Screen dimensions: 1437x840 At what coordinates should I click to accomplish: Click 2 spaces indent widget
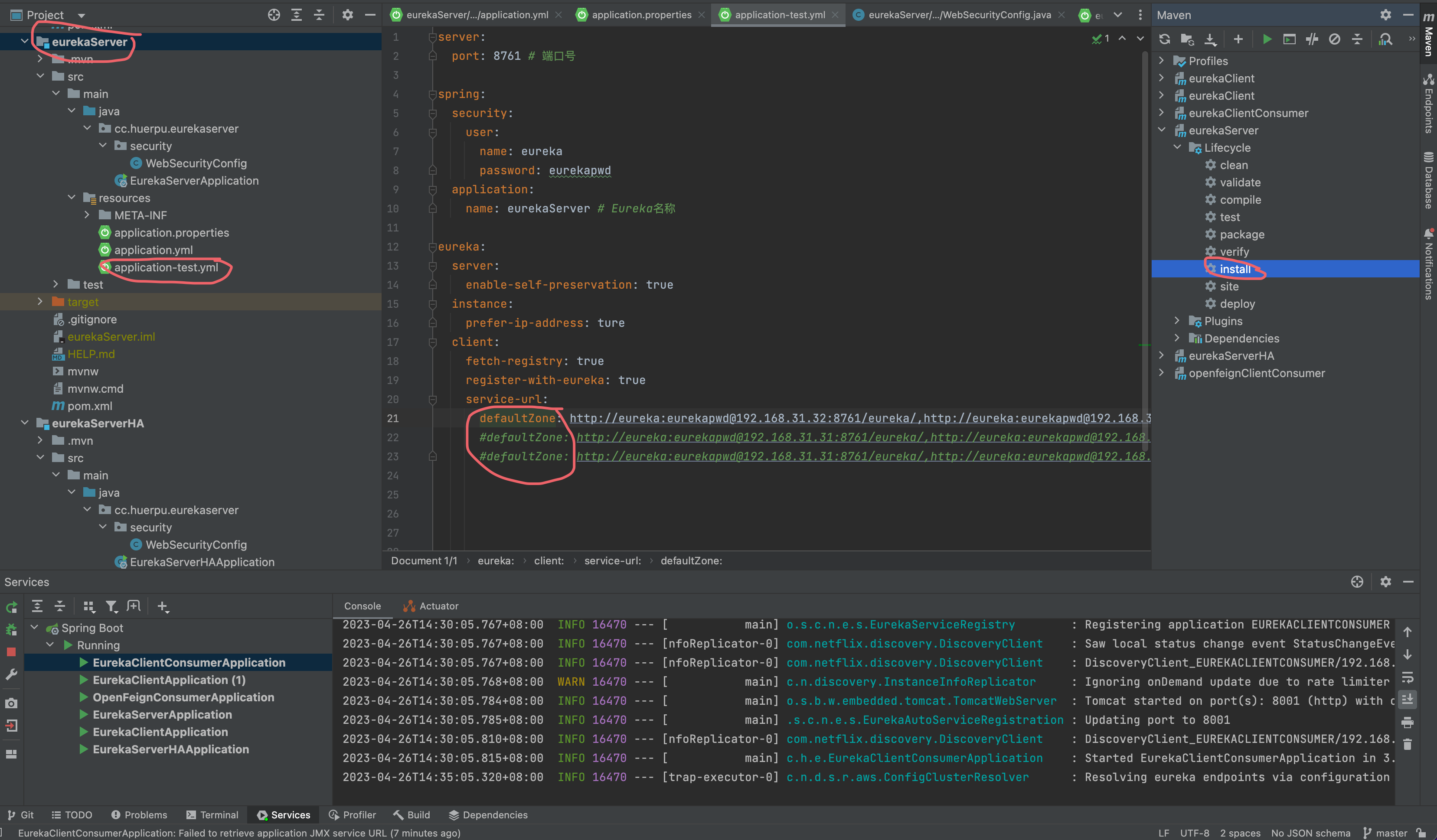1240,833
